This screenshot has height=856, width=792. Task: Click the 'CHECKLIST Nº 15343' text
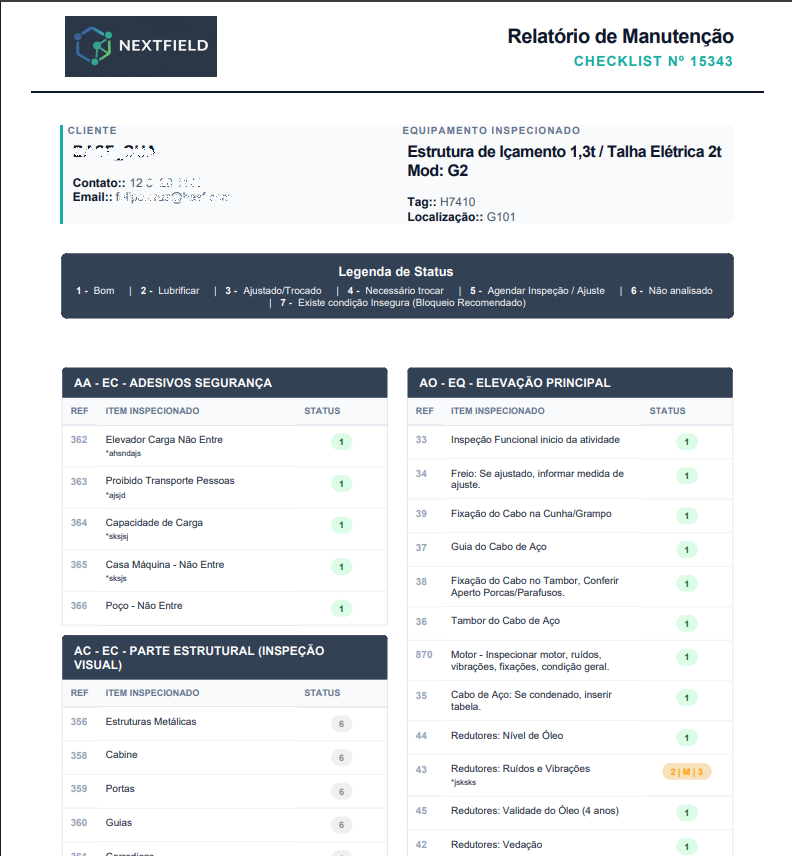tap(653, 61)
